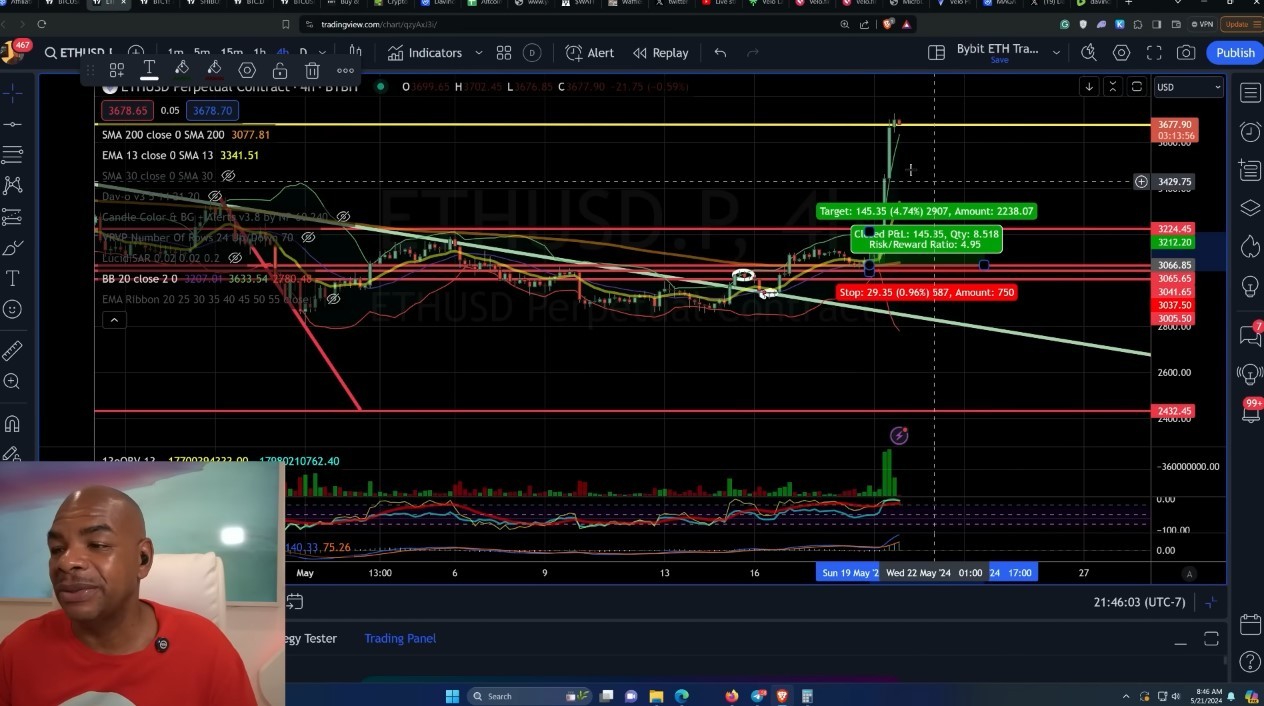Select the Text tool in left sidebar
This screenshot has height=706, width=1264.
click(13, 278)
